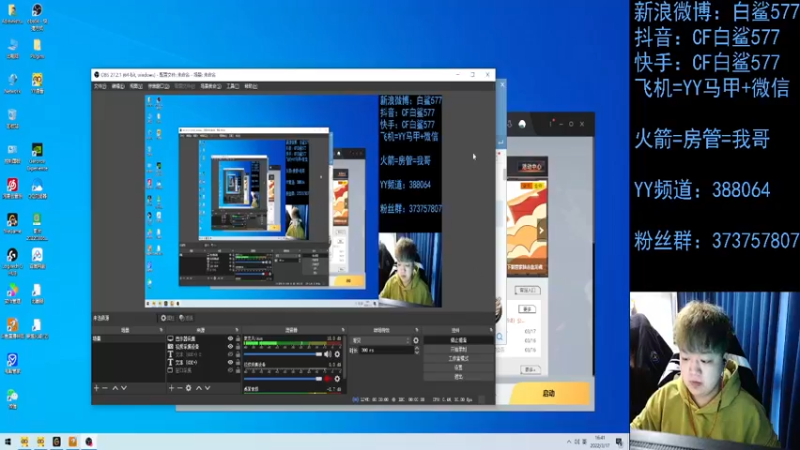Image resolution: width=800 pixels, height=450 pixels.
Task: Open the Controls dock pop-out menu
Action: coord(491,330)
